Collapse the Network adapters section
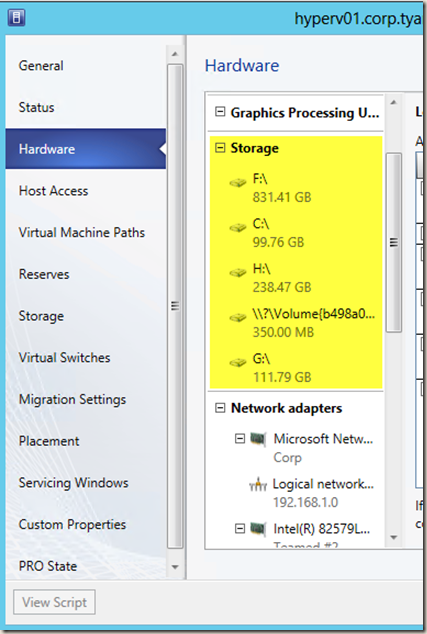Screen dimensions: 427x634 click(220, 408)
